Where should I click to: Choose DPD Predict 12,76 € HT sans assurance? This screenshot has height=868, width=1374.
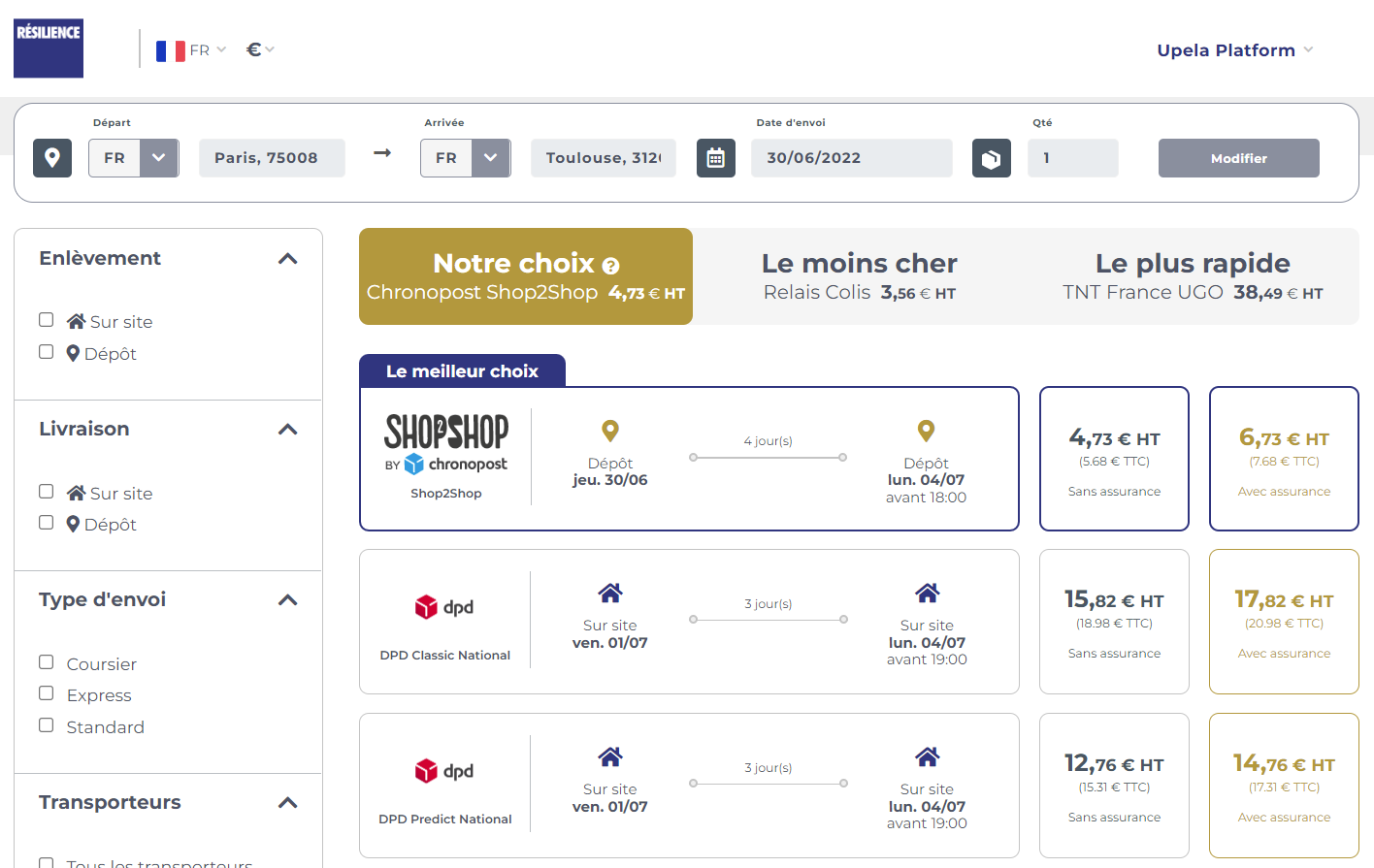coord(1114,786)
